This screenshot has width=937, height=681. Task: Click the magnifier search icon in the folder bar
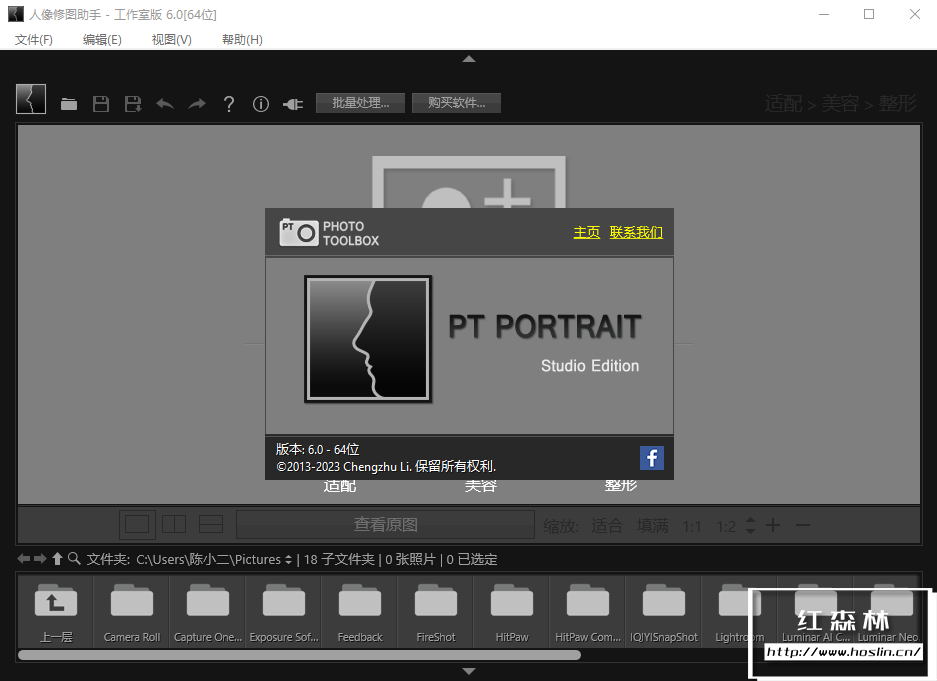[x=74, y=559]
